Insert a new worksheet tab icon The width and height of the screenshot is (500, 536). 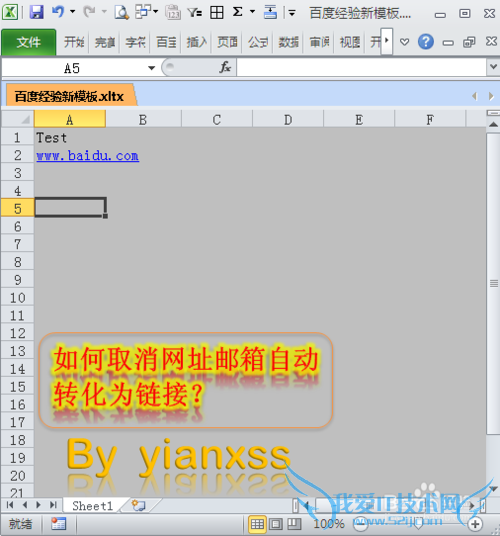click(x=139, y=505)
